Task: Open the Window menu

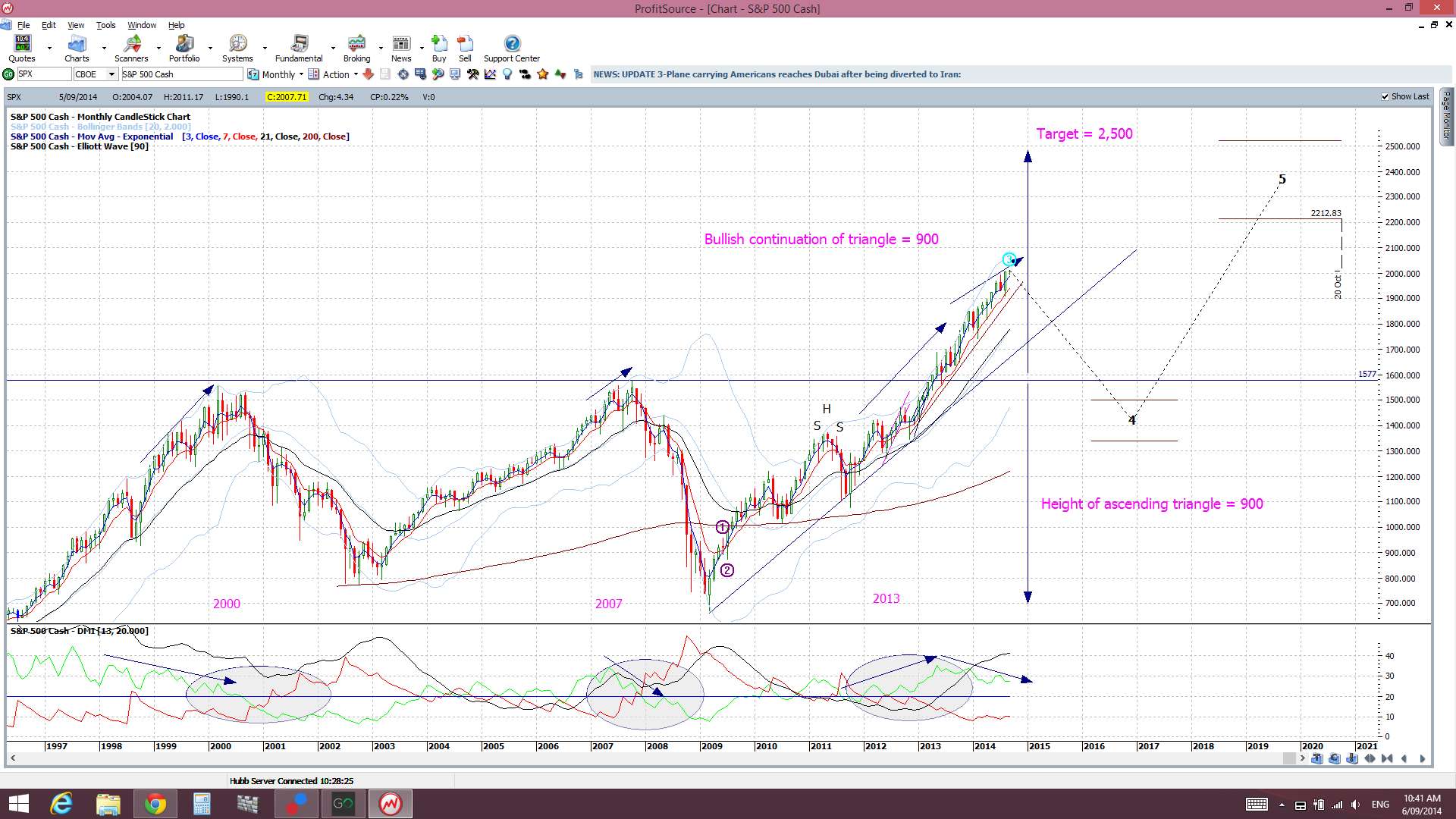Action: (x=142, y=25)
